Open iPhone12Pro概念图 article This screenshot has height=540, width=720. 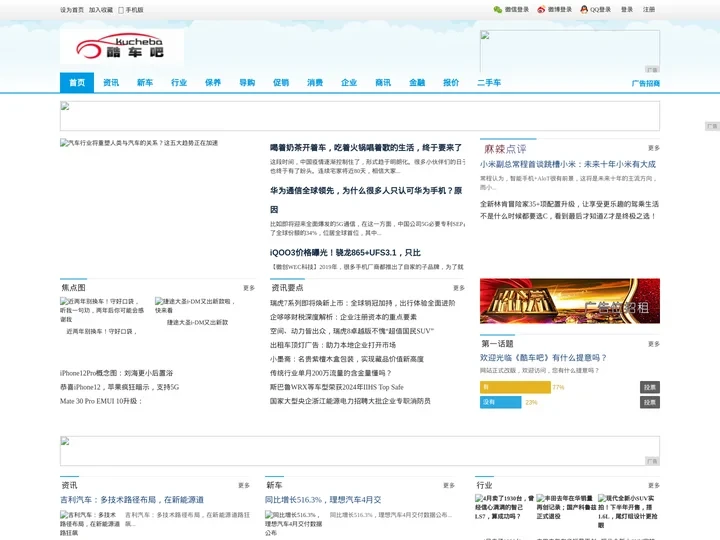(x=116, y=373)
